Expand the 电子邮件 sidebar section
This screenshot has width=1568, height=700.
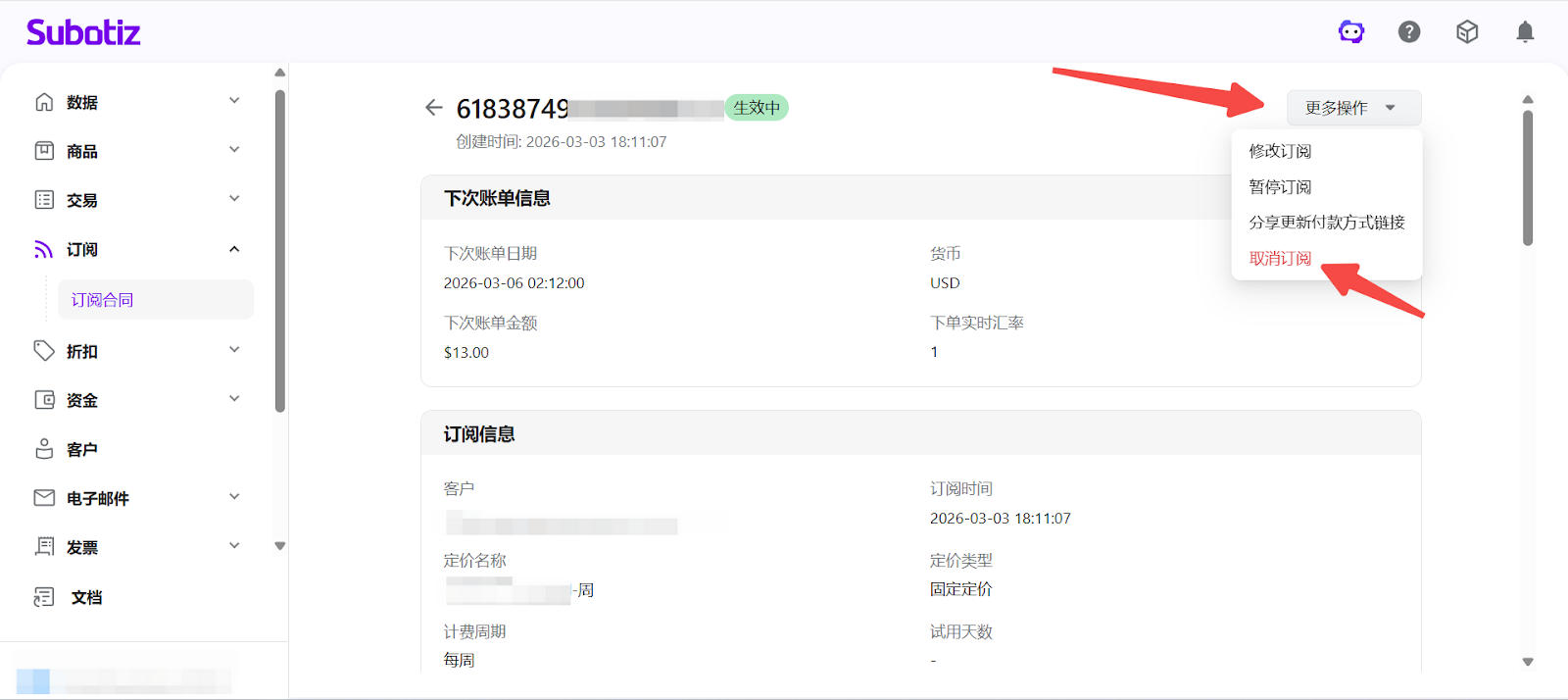tap(234, 497)
